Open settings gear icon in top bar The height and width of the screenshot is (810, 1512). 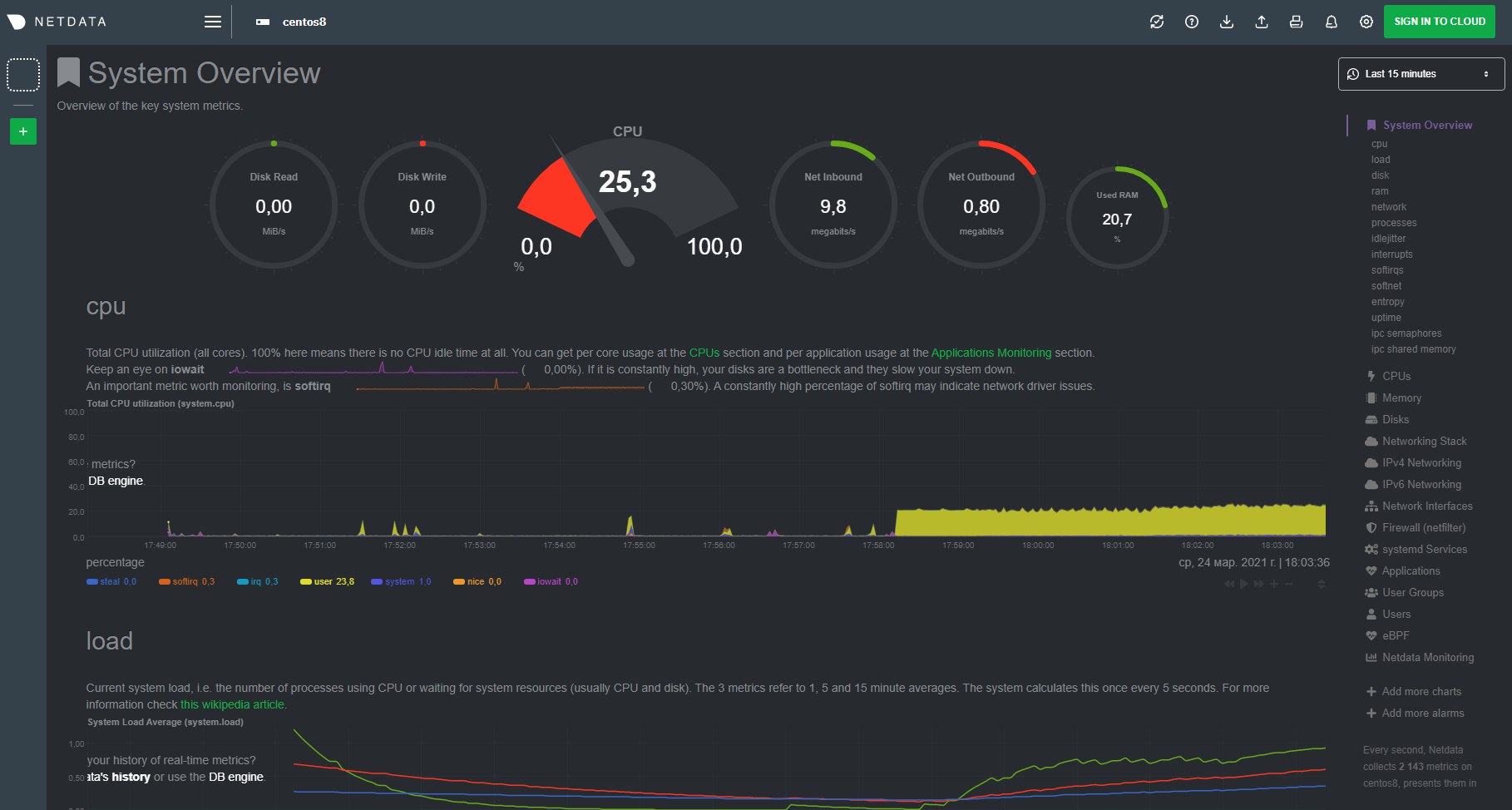click(1366, 22)
